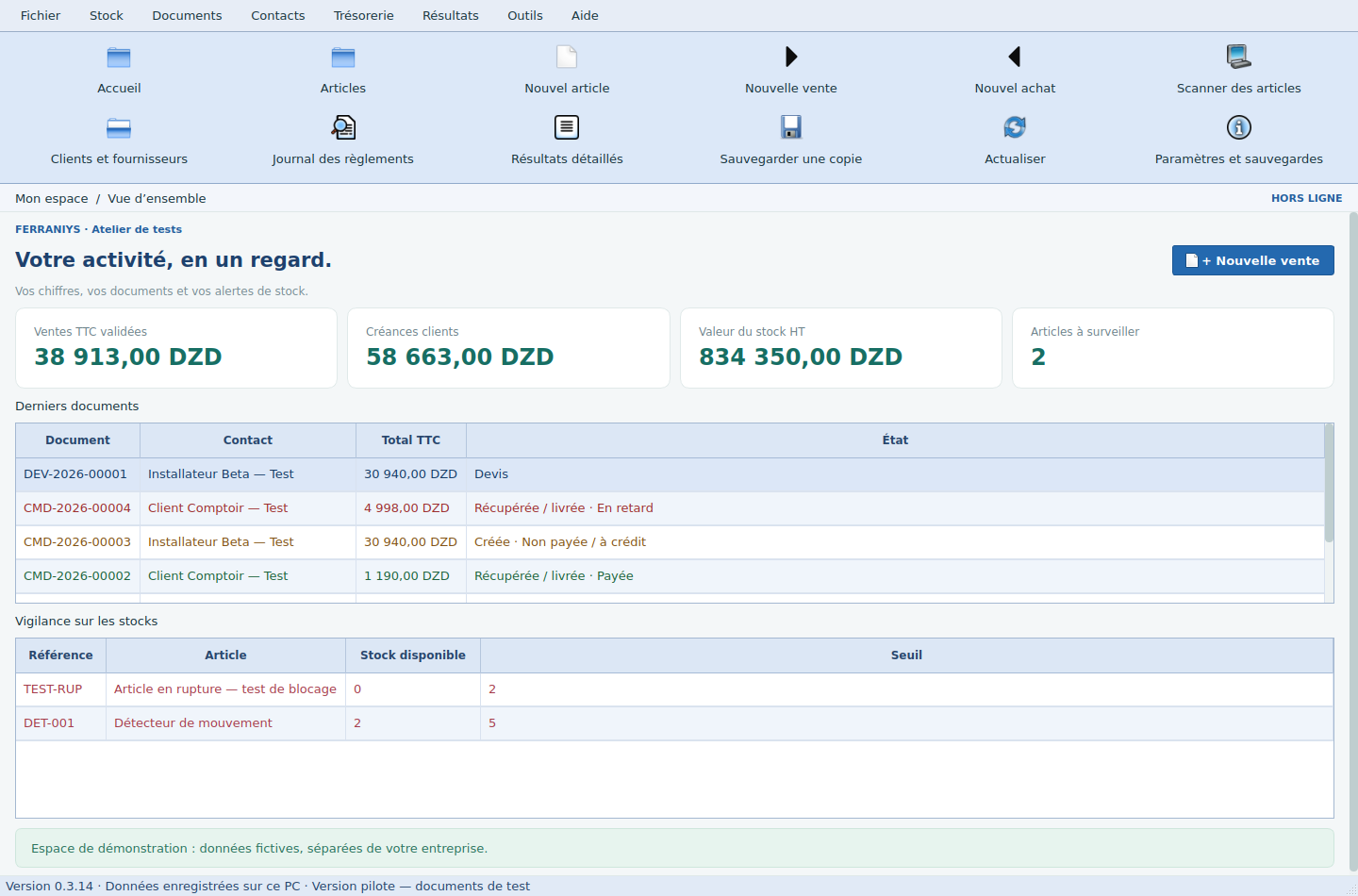Create a Nouvel article via its icon
The height and width of the screenshot is (896, 1358).
pos(567,57)
